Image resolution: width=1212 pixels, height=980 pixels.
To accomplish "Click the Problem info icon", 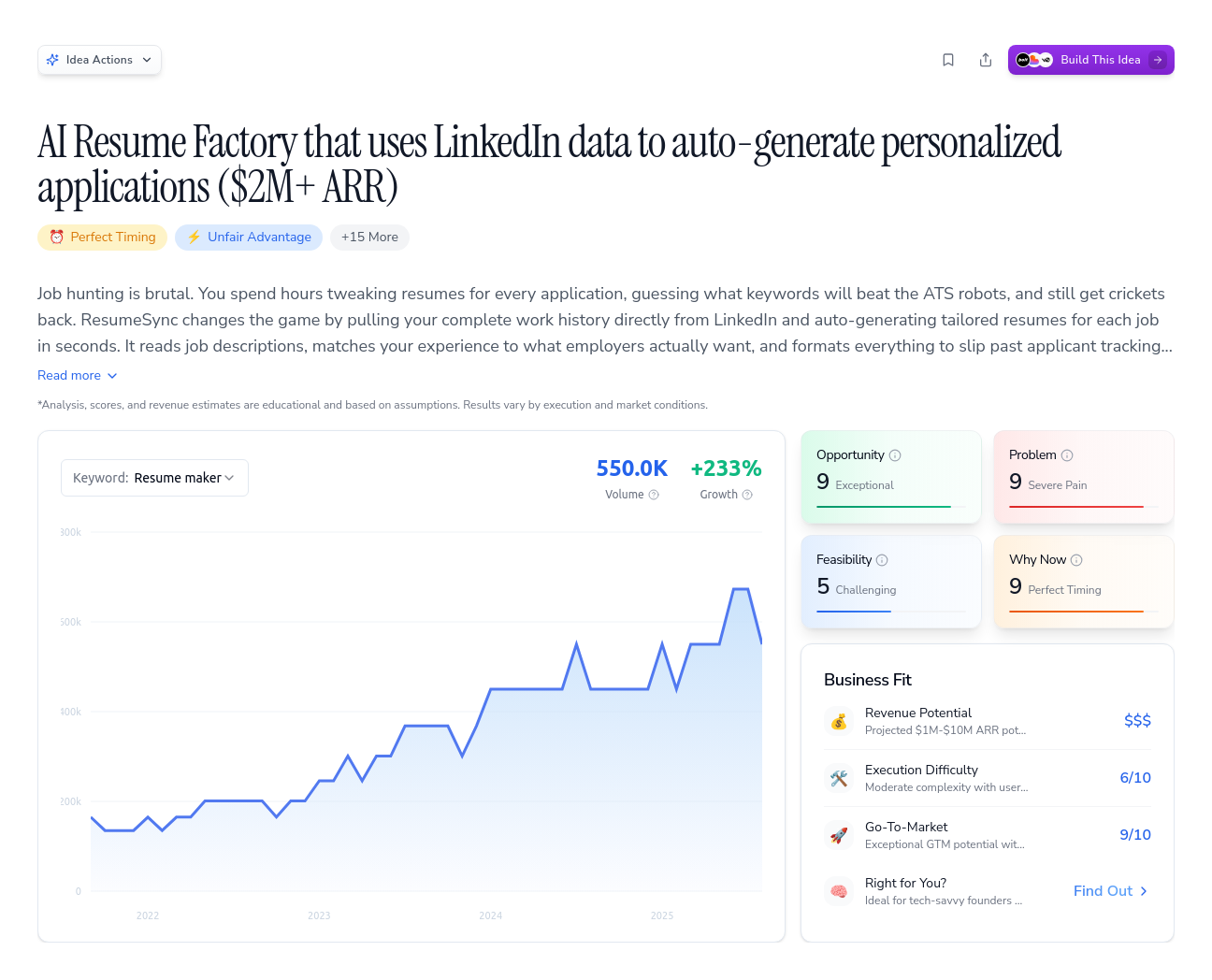I will [x=1067, y=455].
